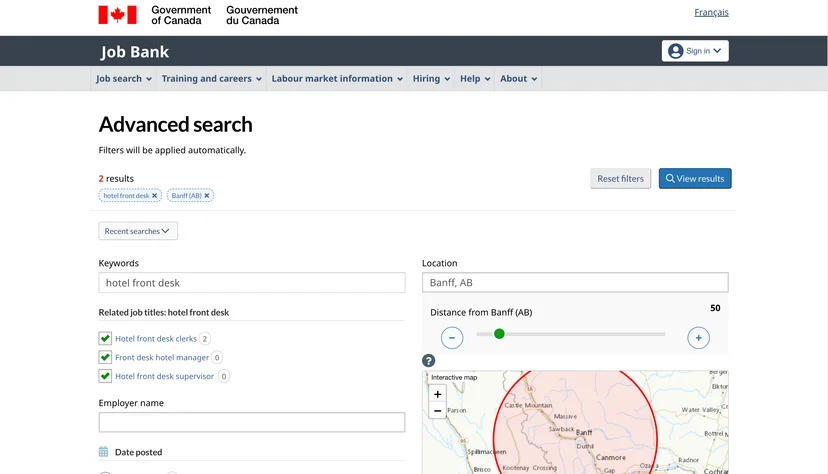828x474 pixels.
Task: Open the Job search menu
Action: pyautogui.click(x=124, y=79)
